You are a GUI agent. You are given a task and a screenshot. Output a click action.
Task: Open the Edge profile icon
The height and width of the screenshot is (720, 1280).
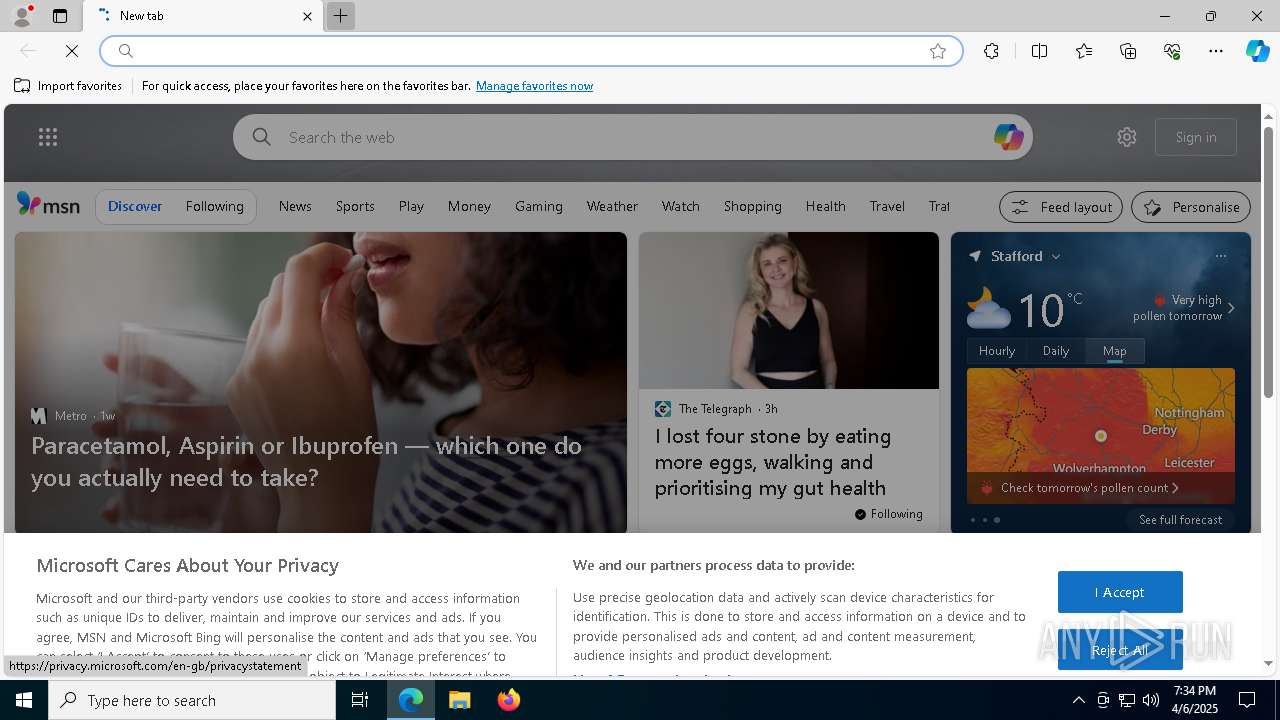point(21,15)
